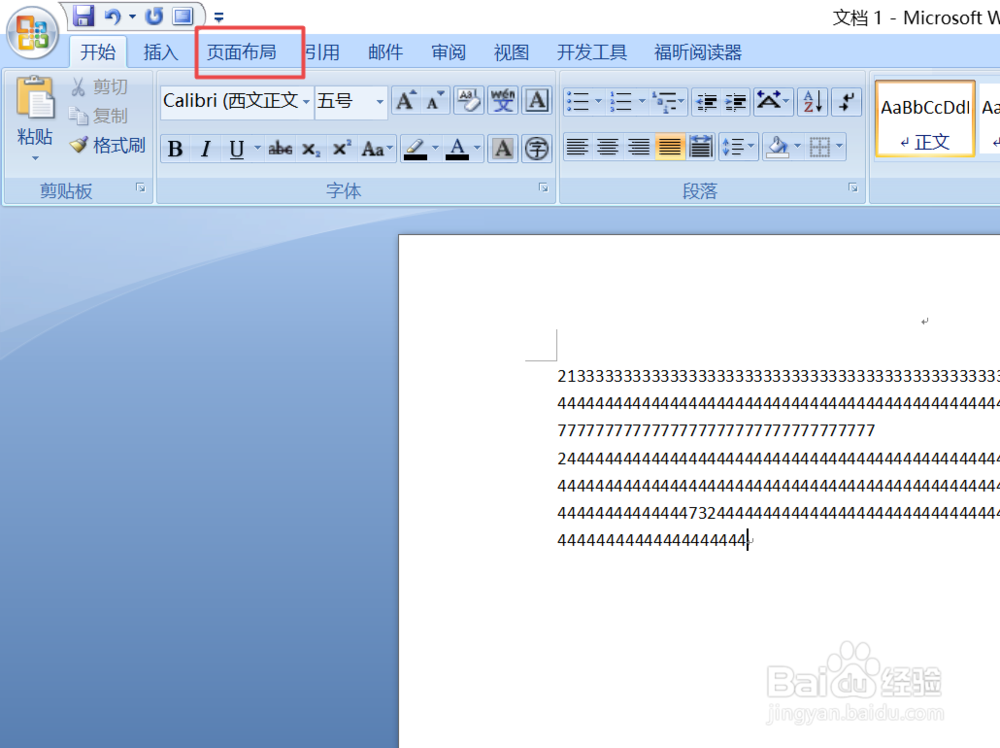Increase paragraph indent
This screenshot has height=748, width=1000.
click(735, 101)
